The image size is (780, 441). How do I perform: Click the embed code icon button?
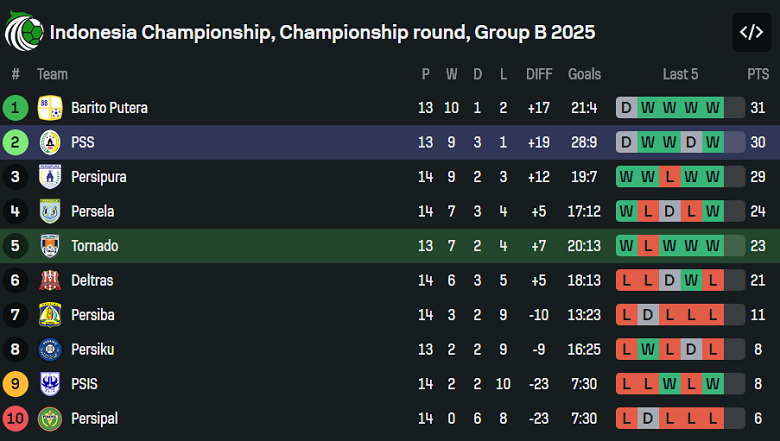pos(751,32)
